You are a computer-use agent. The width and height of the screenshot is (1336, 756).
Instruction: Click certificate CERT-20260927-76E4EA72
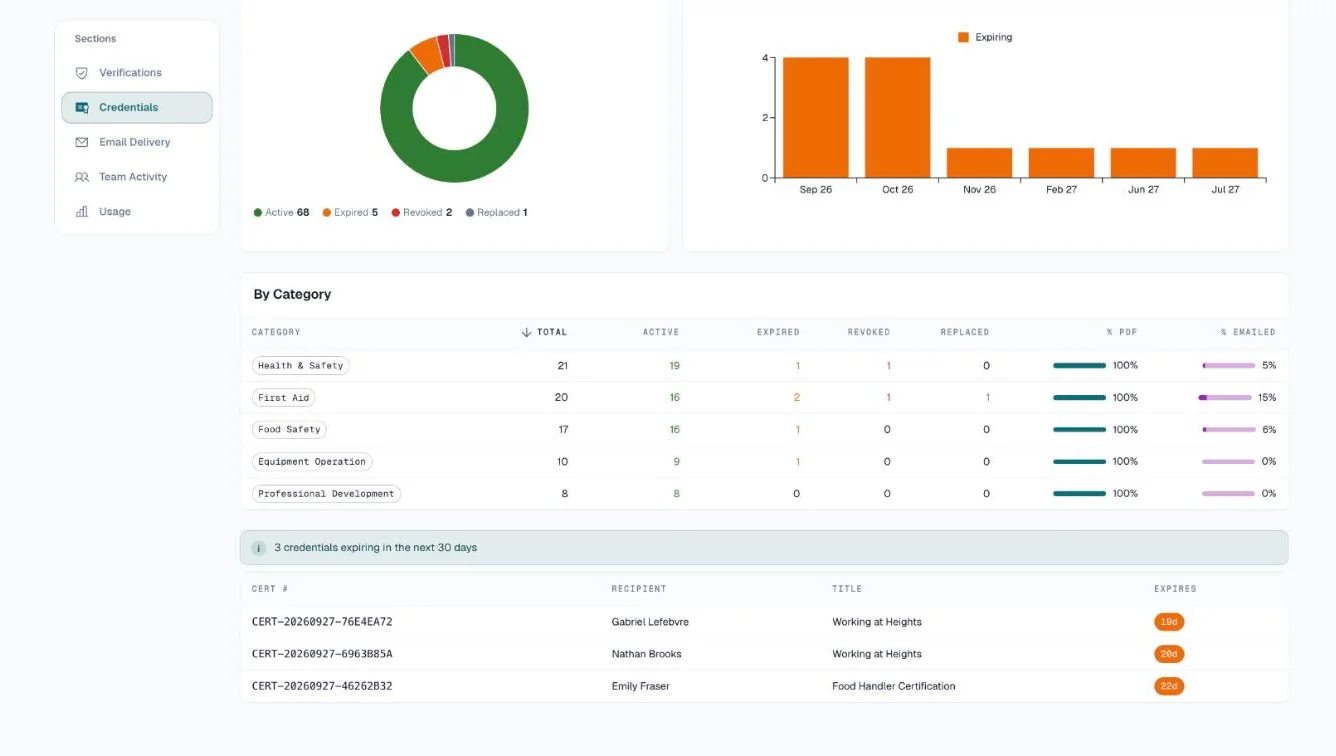click(322, 622)
